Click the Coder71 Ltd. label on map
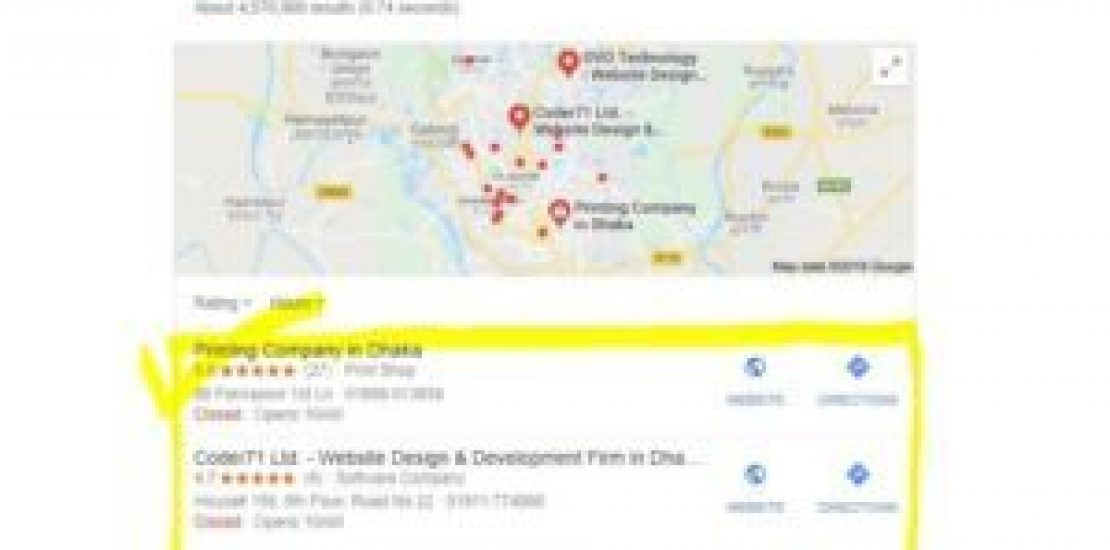The height and width of the screenshot is (550, 1110). pos(598,121)
